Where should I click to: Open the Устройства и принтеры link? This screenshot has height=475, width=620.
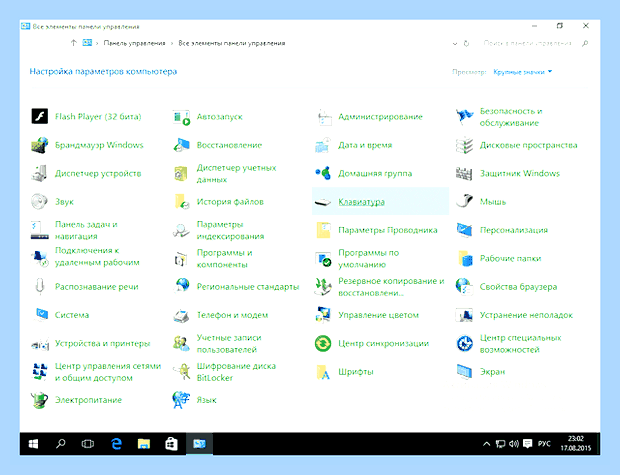coord(102,343)
